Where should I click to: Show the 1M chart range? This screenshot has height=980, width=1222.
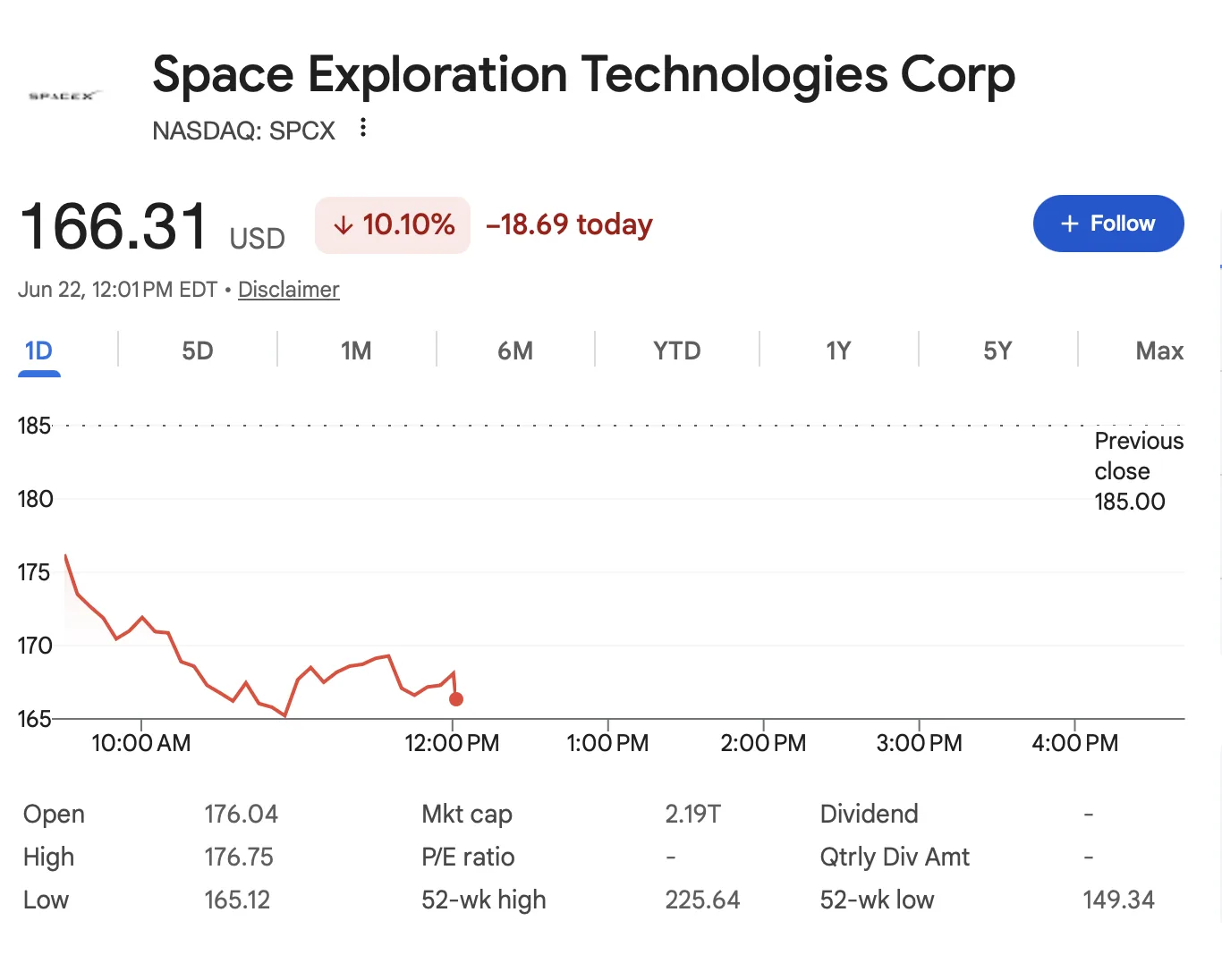click(x=356, y=351)
